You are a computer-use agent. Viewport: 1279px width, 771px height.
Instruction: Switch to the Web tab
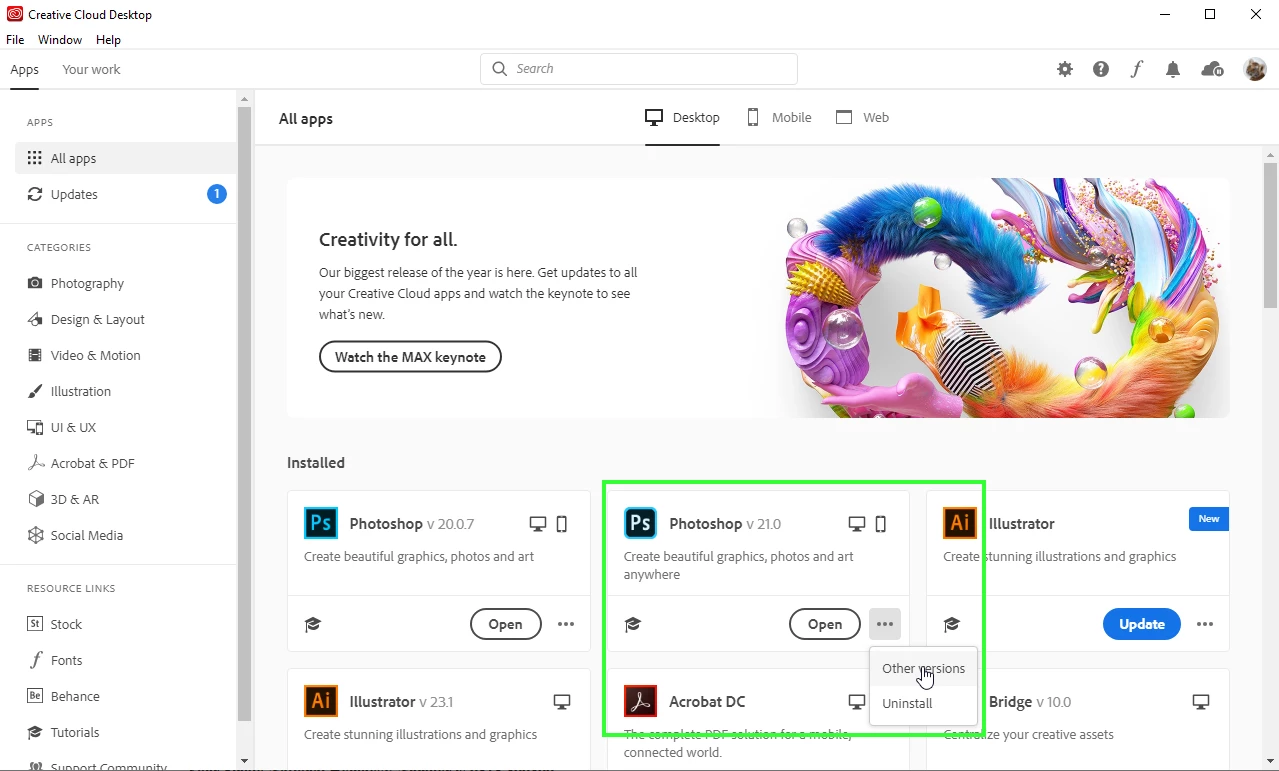point(862,117)
